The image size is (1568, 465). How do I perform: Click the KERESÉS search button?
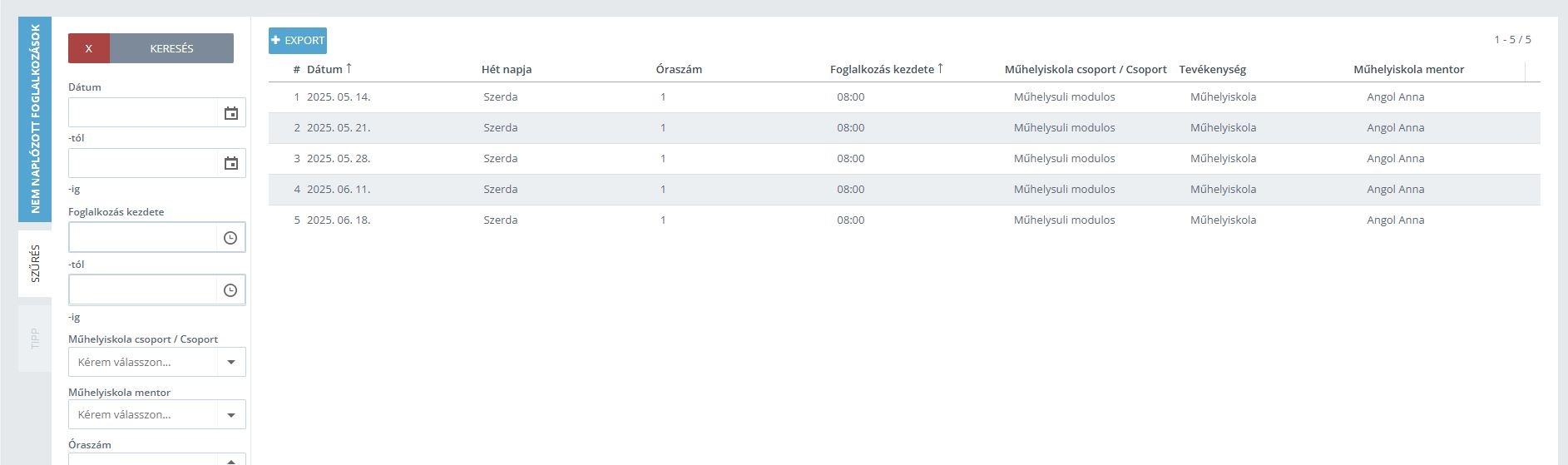coord(171,48)
